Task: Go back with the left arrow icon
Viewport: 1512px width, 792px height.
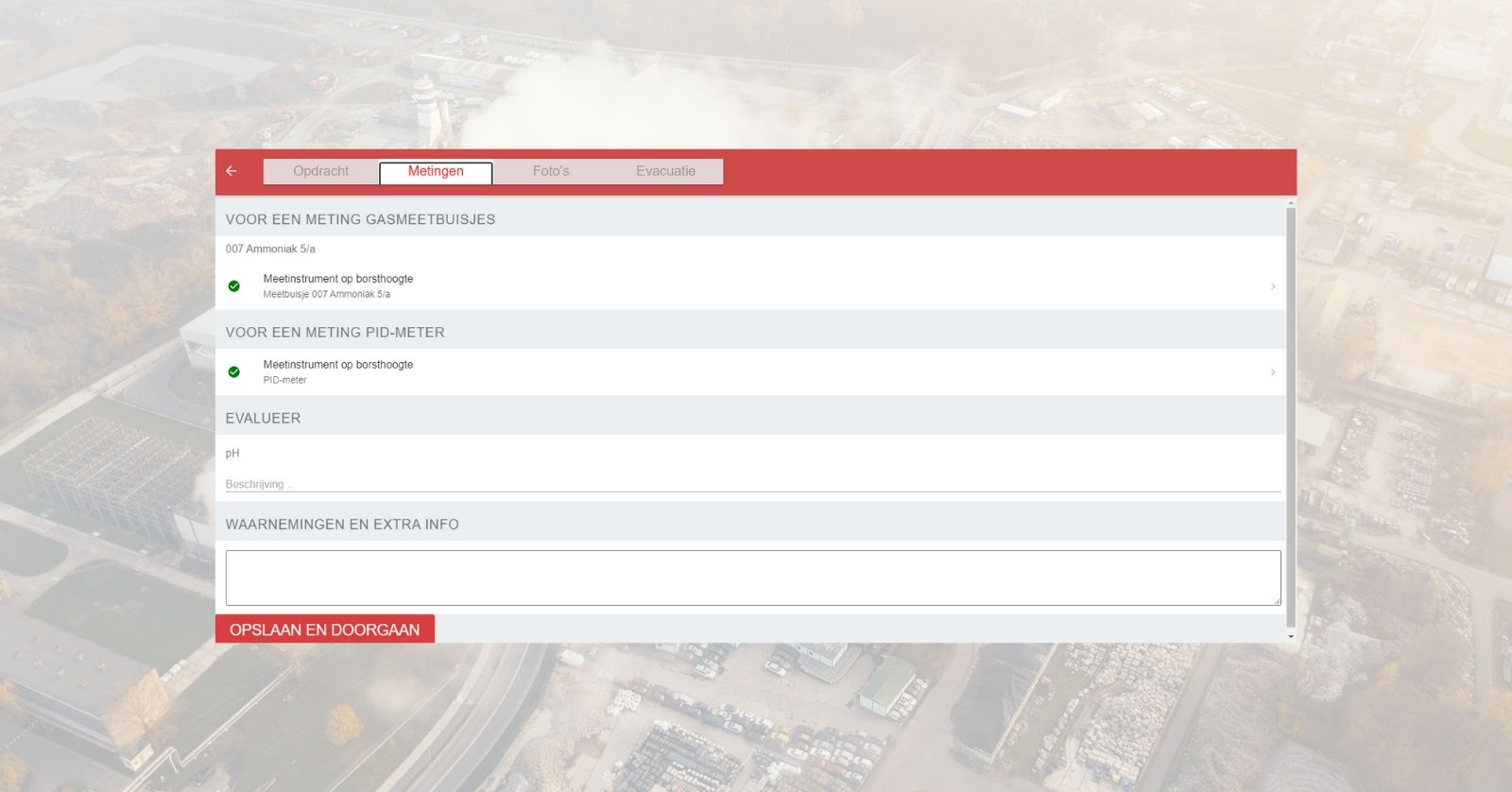Action: click(232, 171)
